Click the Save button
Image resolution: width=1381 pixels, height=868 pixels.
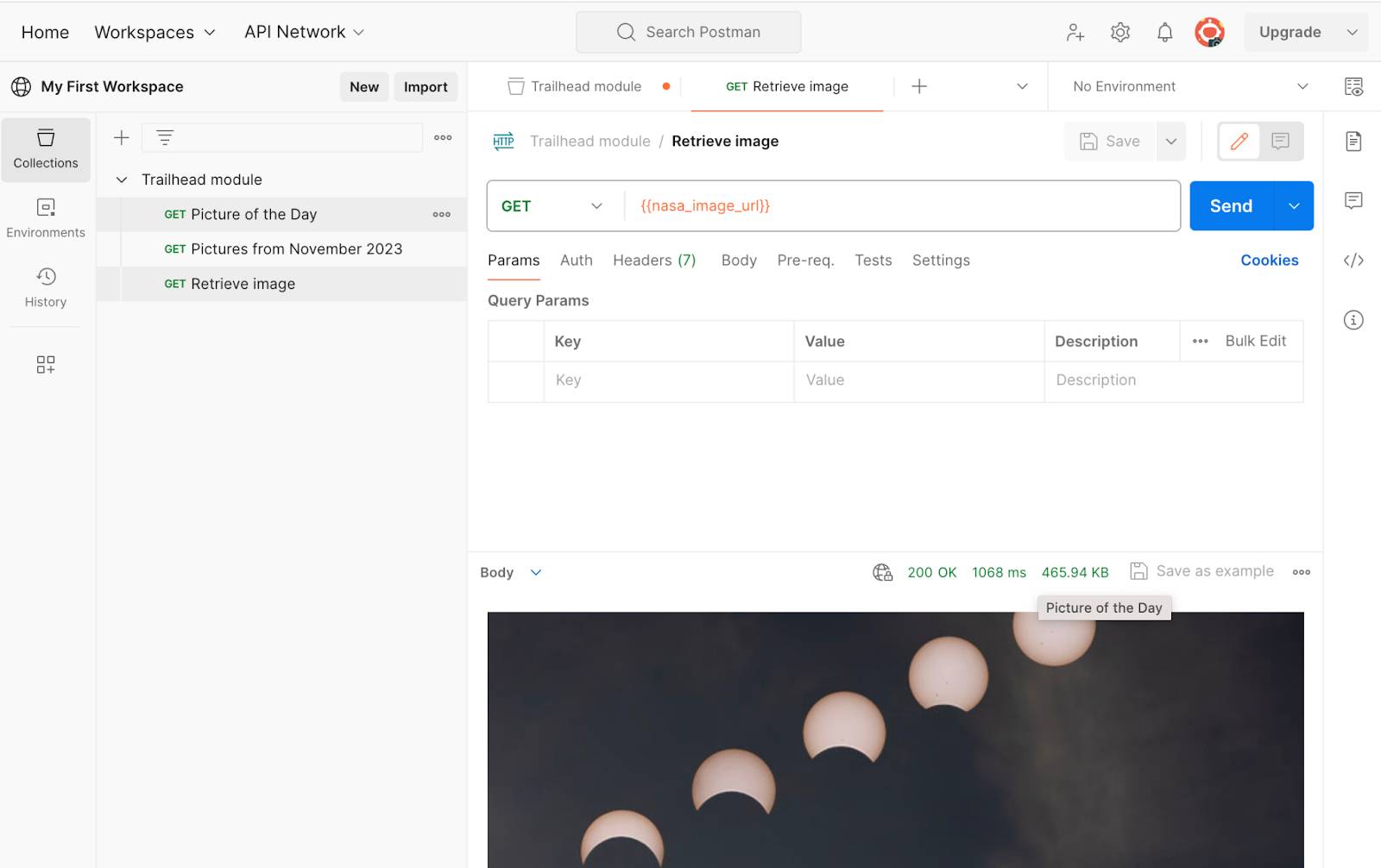(x=1110, y=141)
